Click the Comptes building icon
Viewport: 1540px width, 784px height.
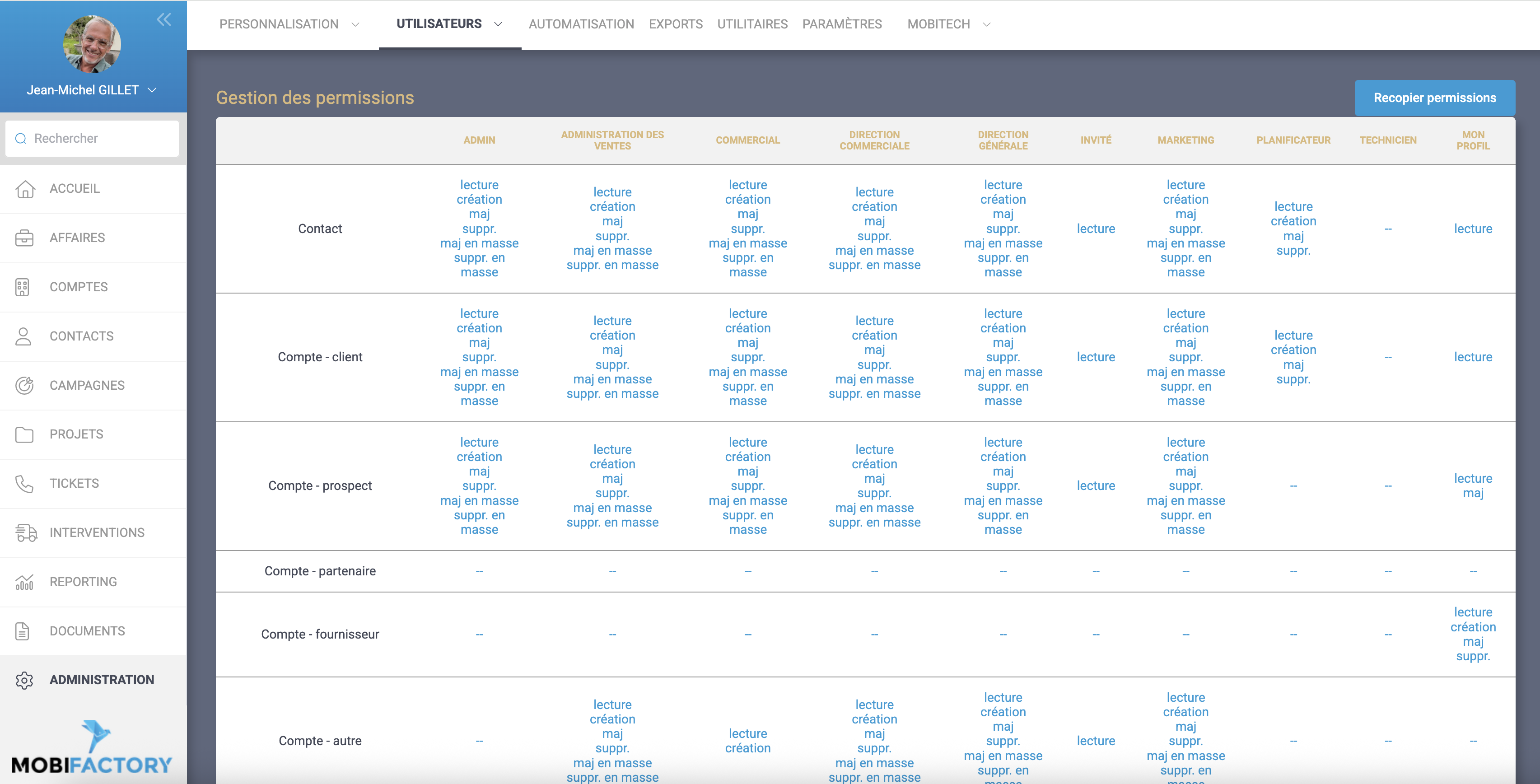point(23,287)
